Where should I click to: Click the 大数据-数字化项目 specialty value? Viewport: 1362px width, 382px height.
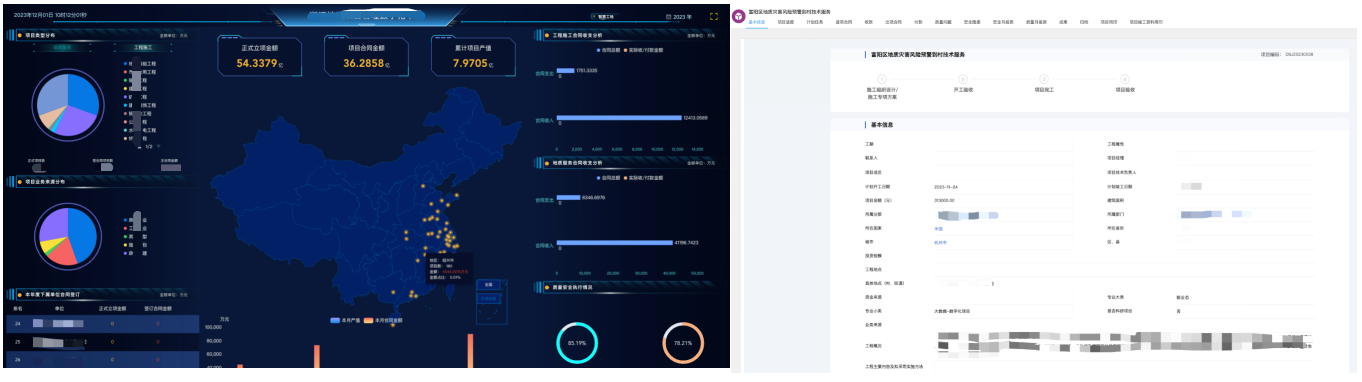pyautogui.click(x=952, y=311)
